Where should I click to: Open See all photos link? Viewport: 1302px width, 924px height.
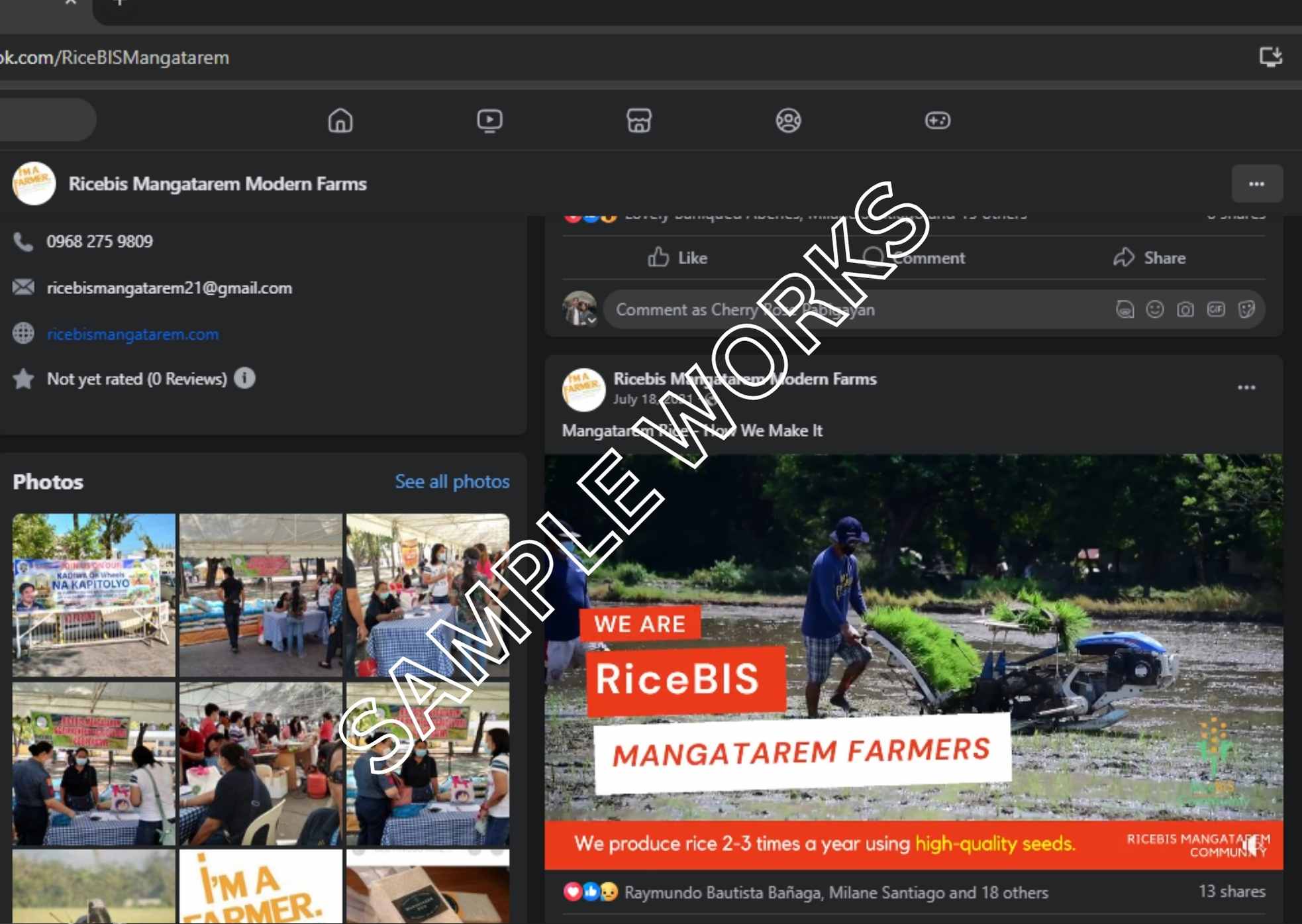pyautogui.click(x=452, y=482)
